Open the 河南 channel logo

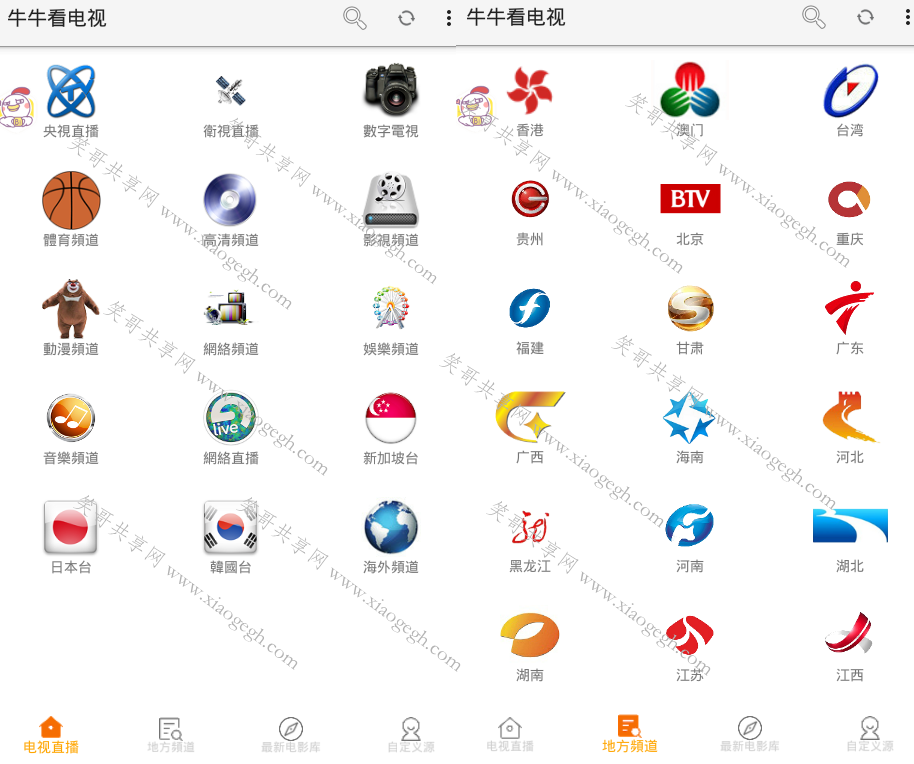[x=690, y=526]
